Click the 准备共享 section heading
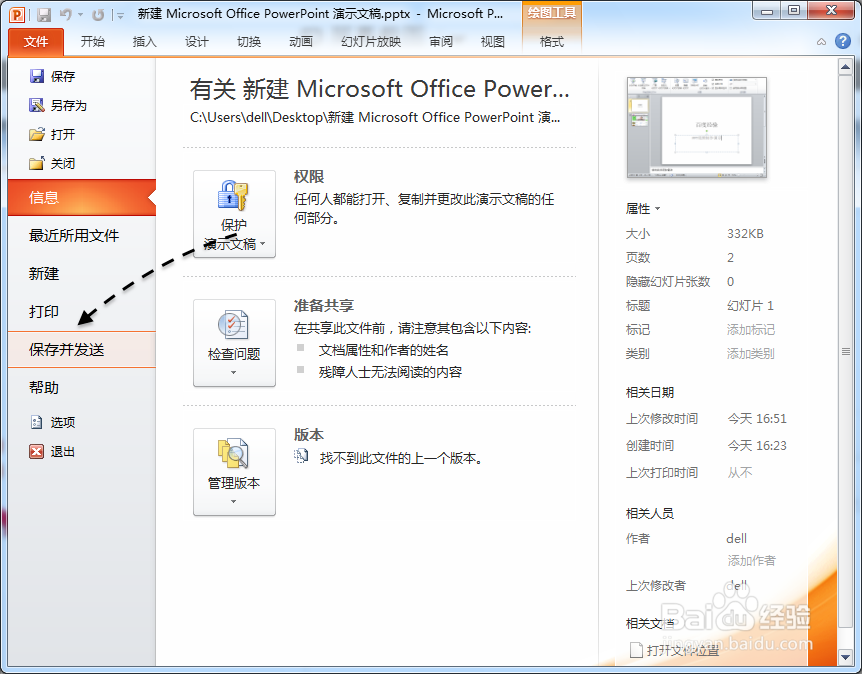The width and height of the screenshot is (862, 674). click(x=323, y=306)
